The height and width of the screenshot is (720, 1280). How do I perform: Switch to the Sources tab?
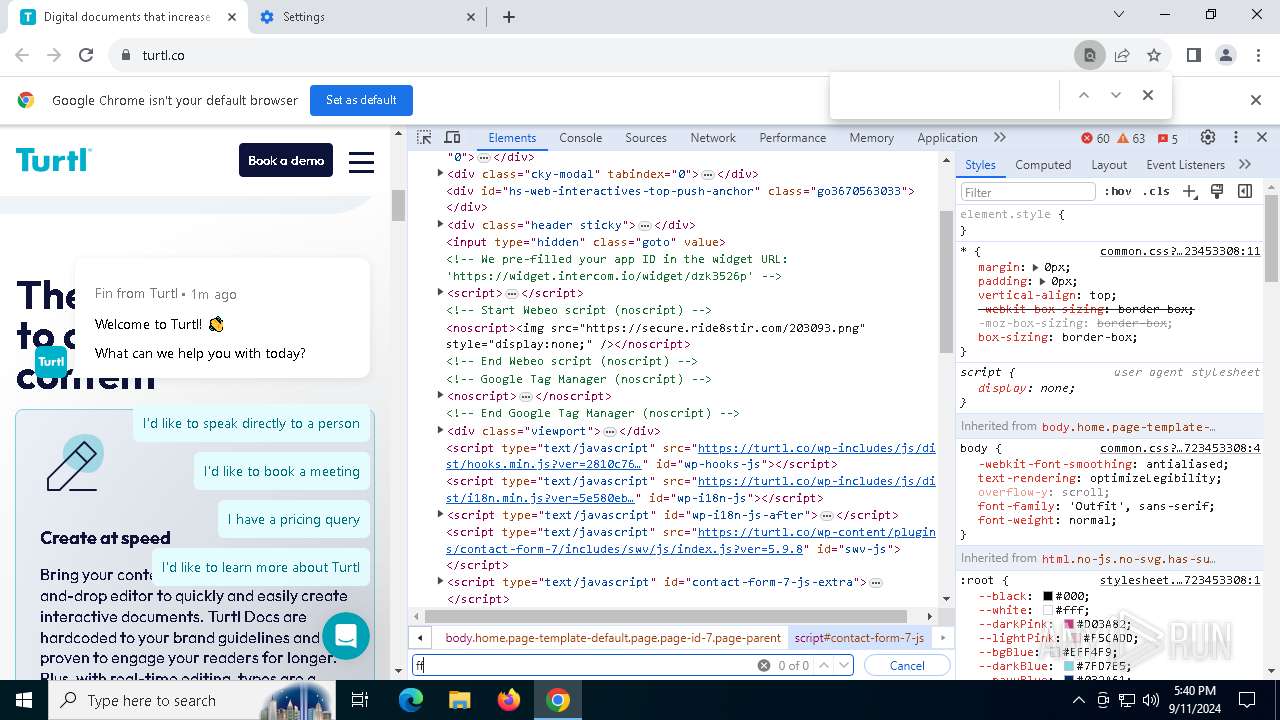pos(646,138)
